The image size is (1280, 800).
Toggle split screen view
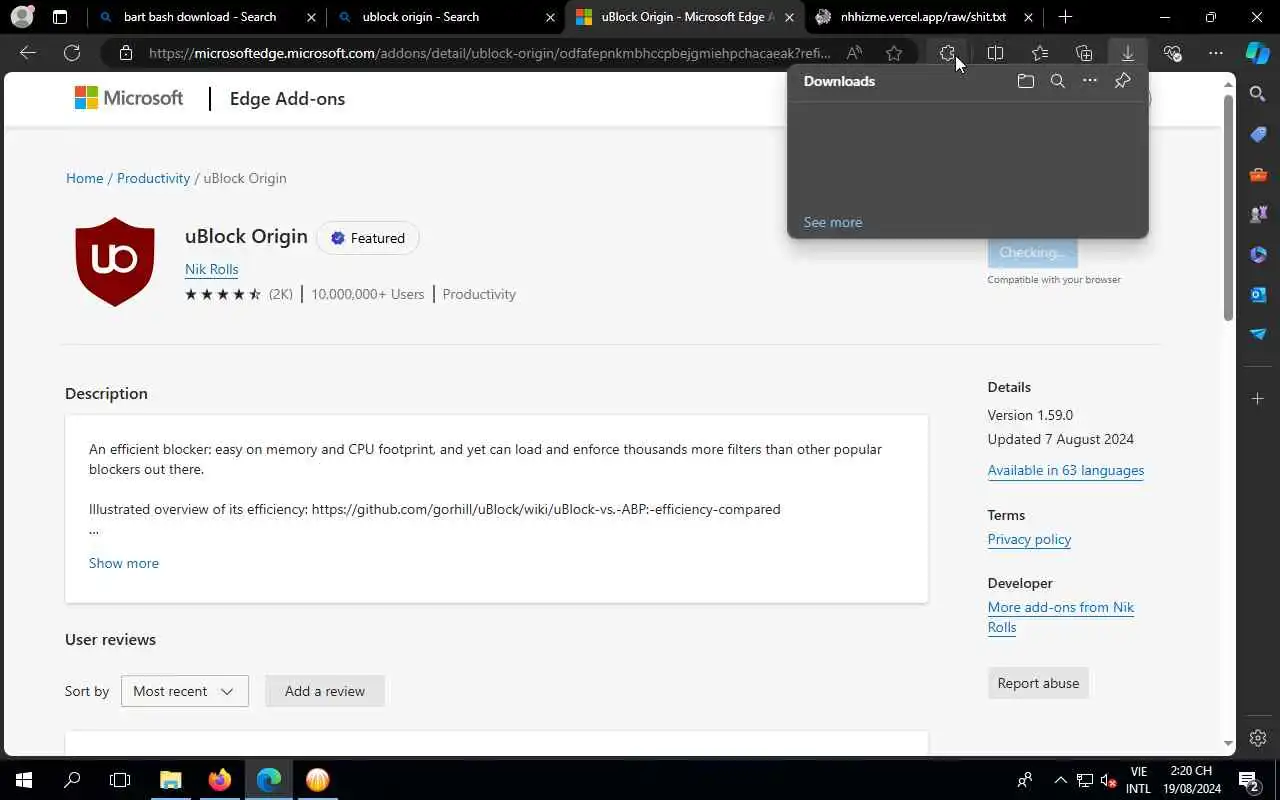[995, 53]
